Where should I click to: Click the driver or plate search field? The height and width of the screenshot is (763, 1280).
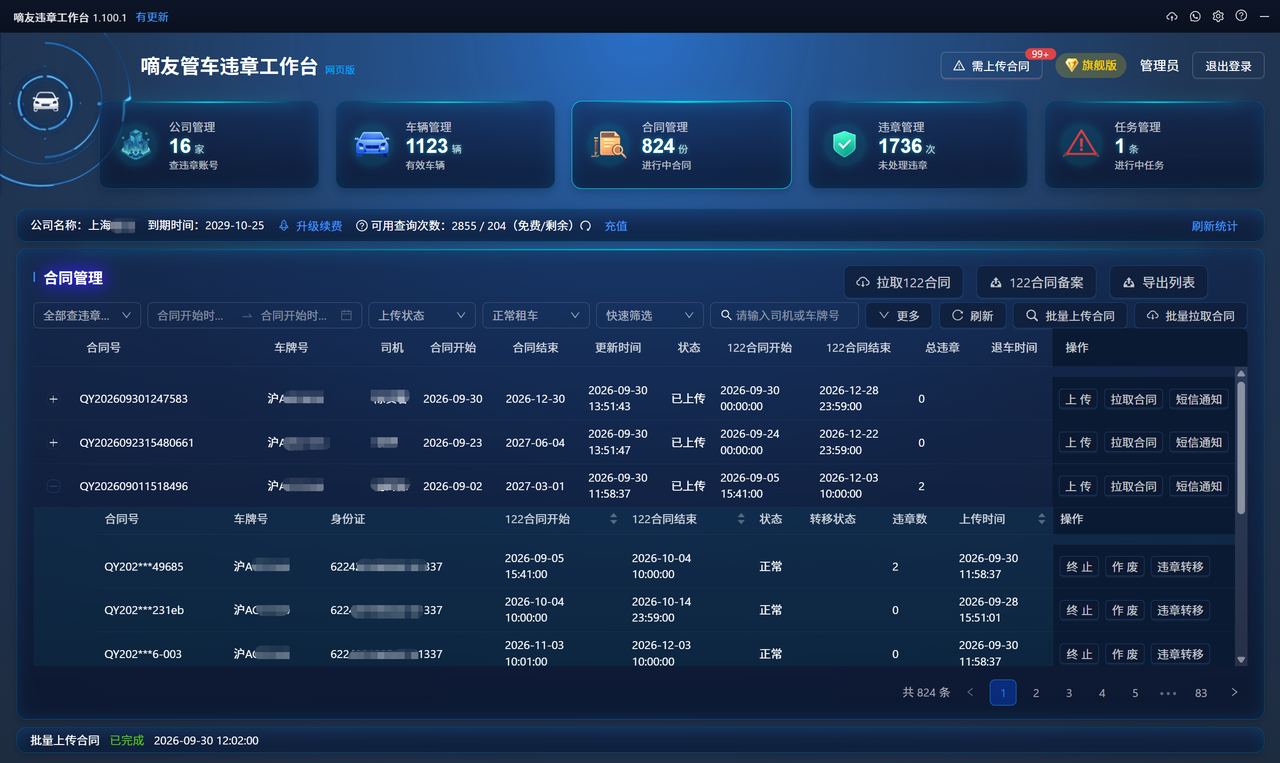[784, 315]
